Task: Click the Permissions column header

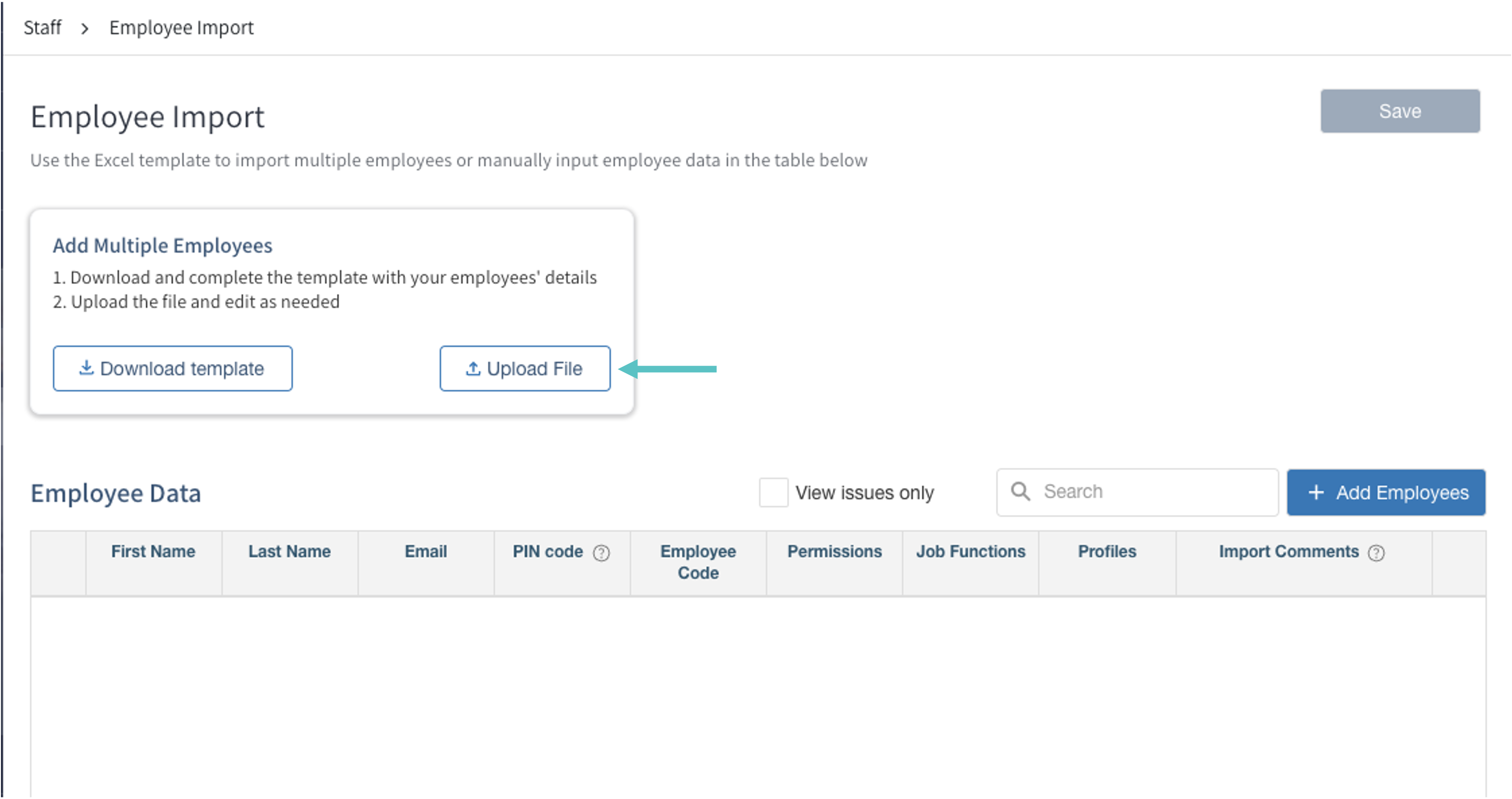Action: pyautogui.click(x=834, y=551)
